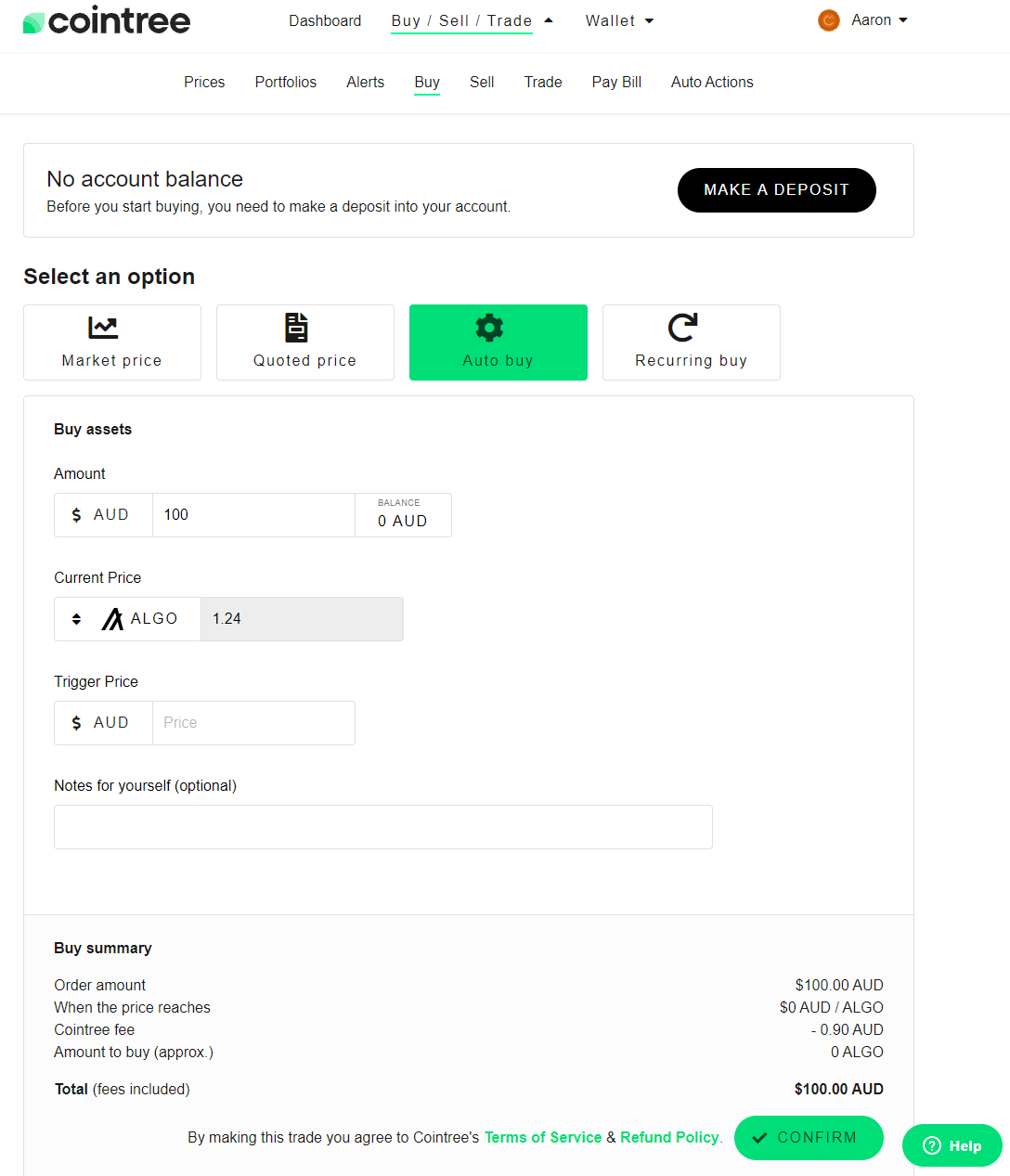
Task: Click the dollar sign beside Amount AUD
Action: [76, 515]
